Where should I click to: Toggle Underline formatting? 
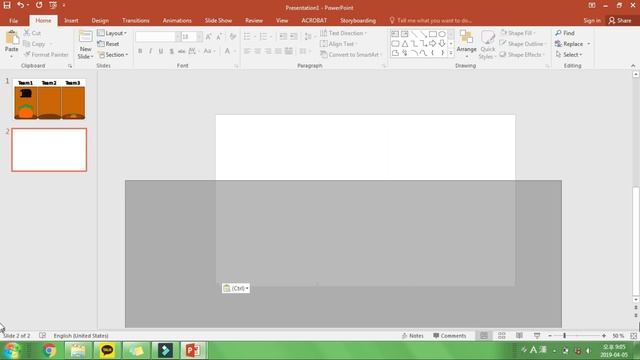[x=161, y=51]
